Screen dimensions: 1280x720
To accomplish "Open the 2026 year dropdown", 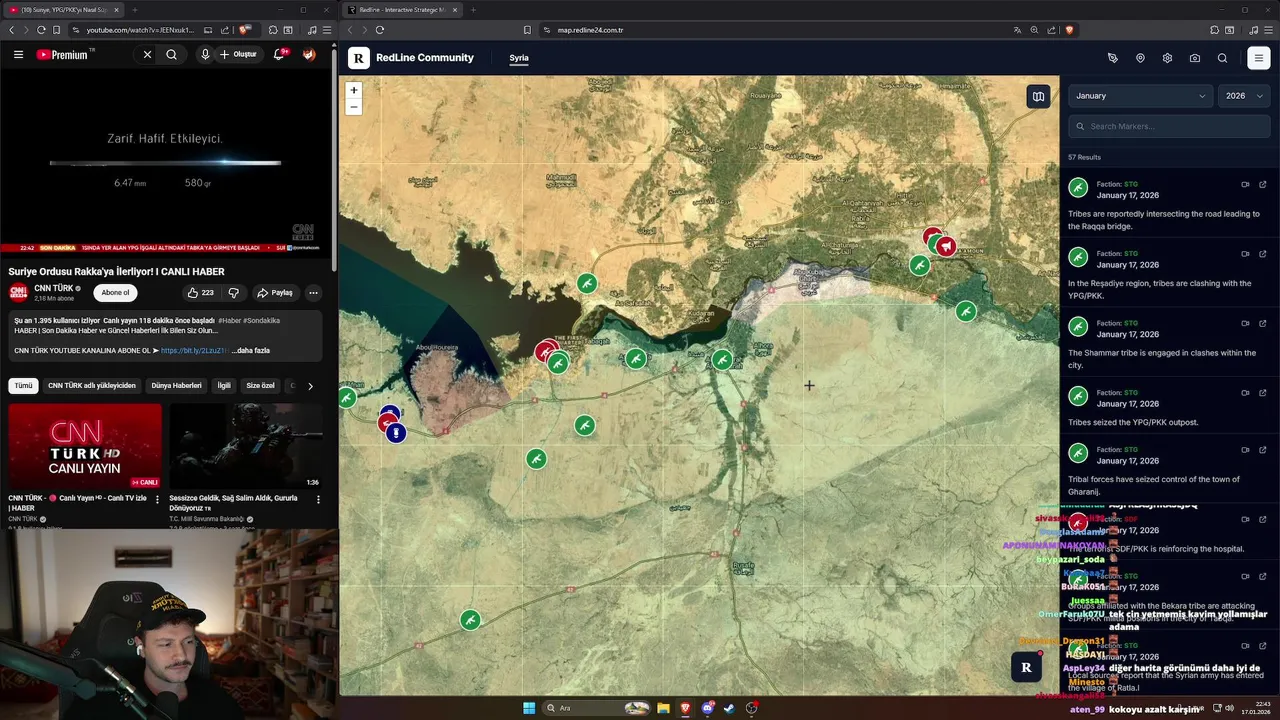I will pyautogui.click(x=1244, y=96).
